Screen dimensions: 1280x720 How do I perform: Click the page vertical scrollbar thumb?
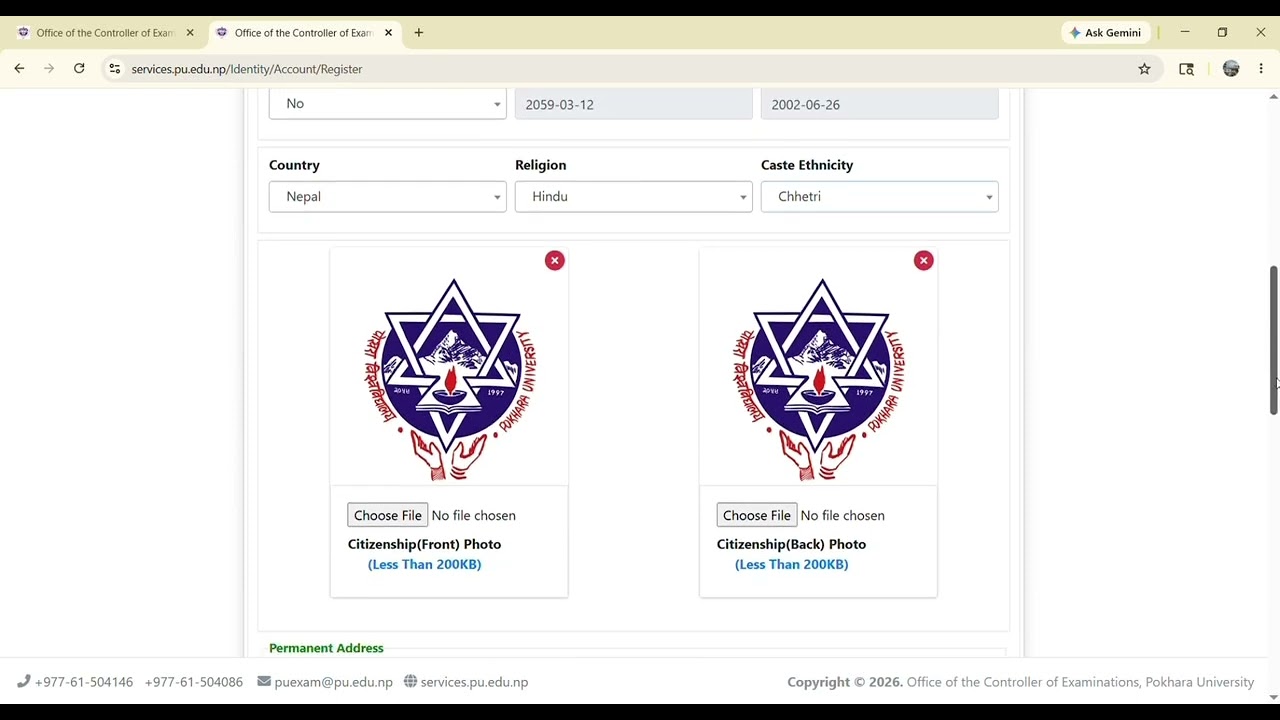1273,340
